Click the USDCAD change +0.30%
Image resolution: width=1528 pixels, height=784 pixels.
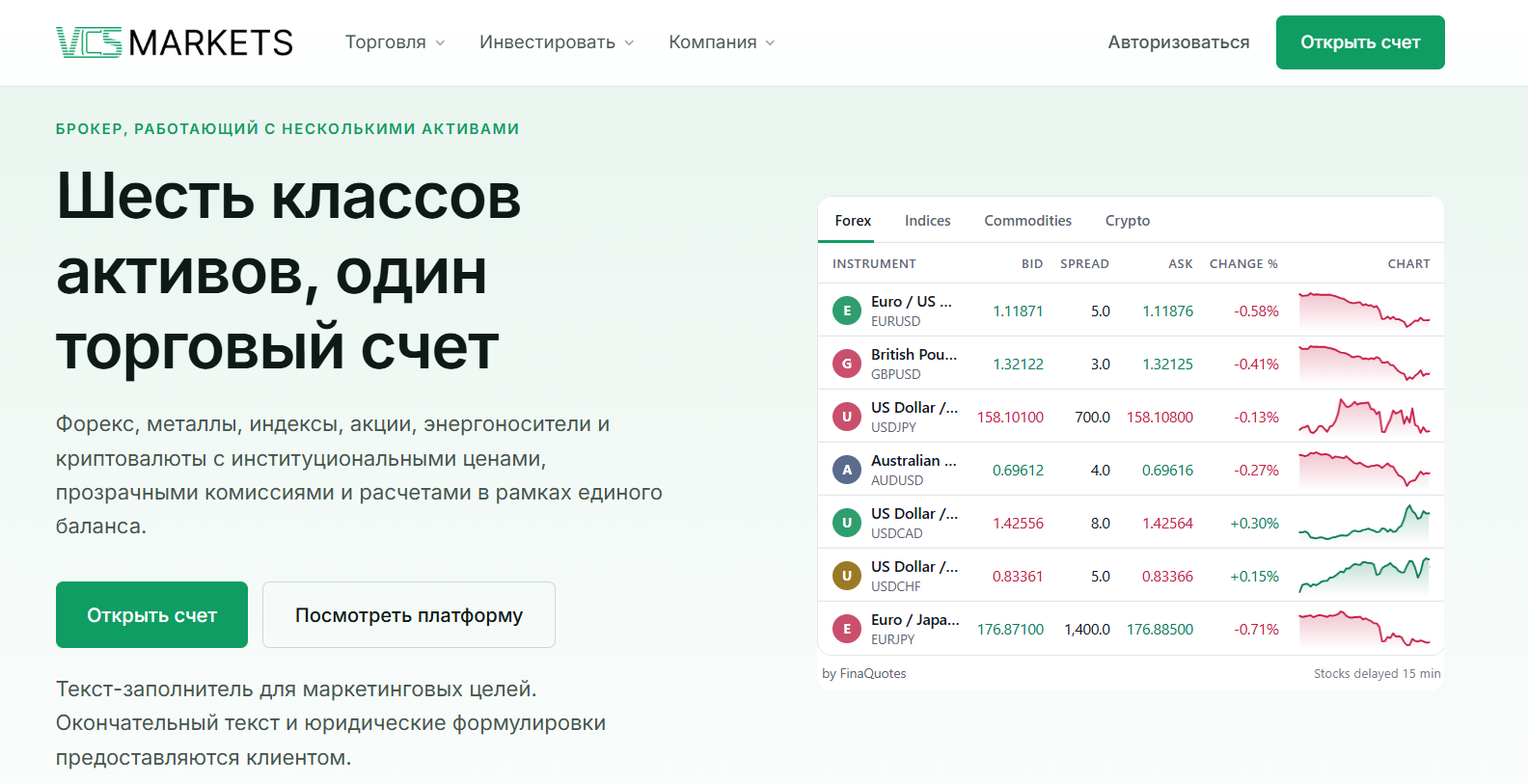point(1254,523)
